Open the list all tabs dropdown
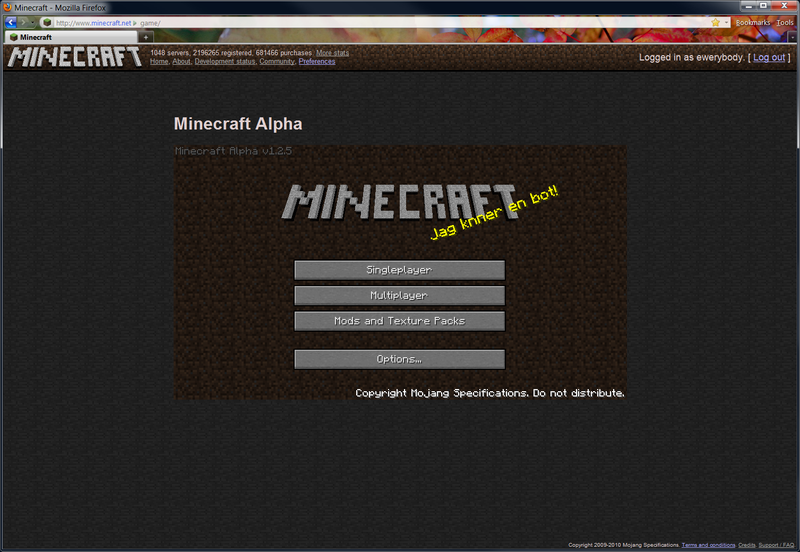Viewport: 800px width, 552px height. [x=792, y=37]
